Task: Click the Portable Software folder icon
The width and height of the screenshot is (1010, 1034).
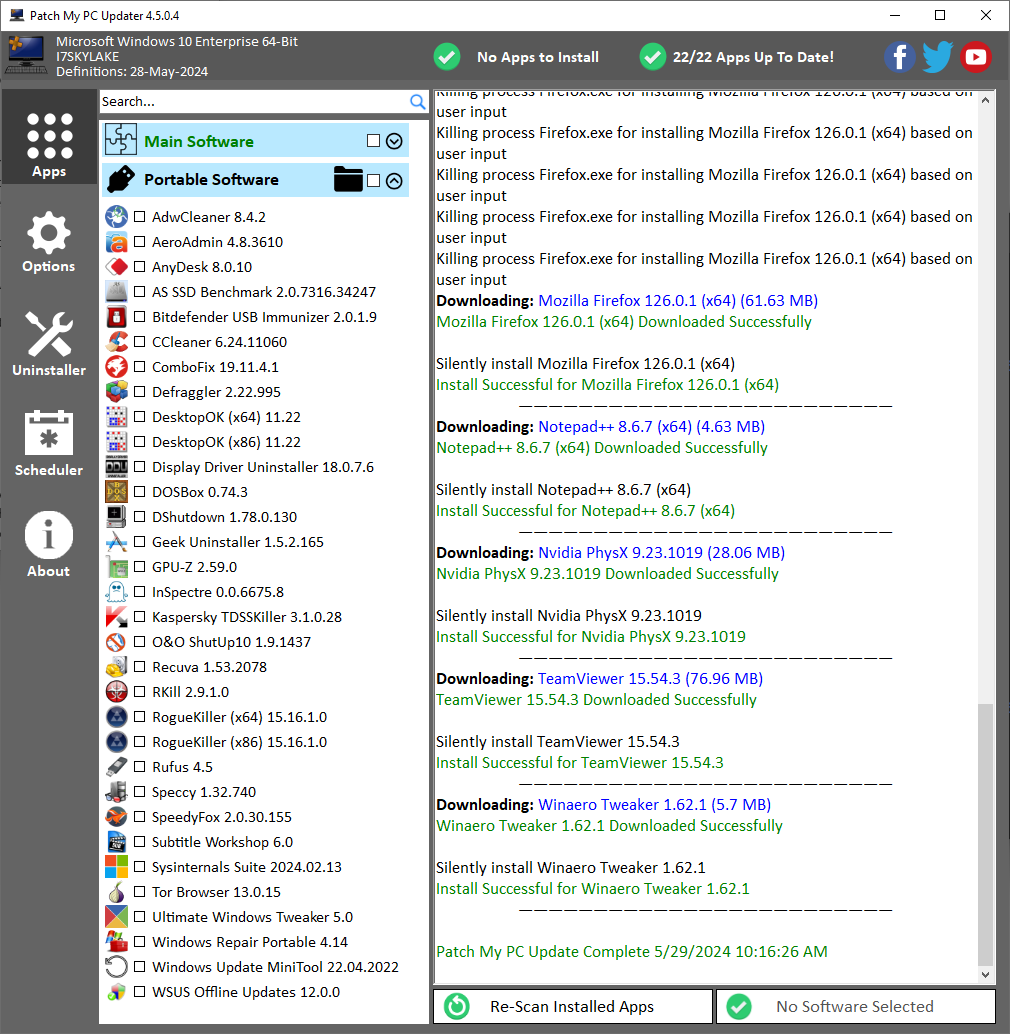Action: [348, 180]
